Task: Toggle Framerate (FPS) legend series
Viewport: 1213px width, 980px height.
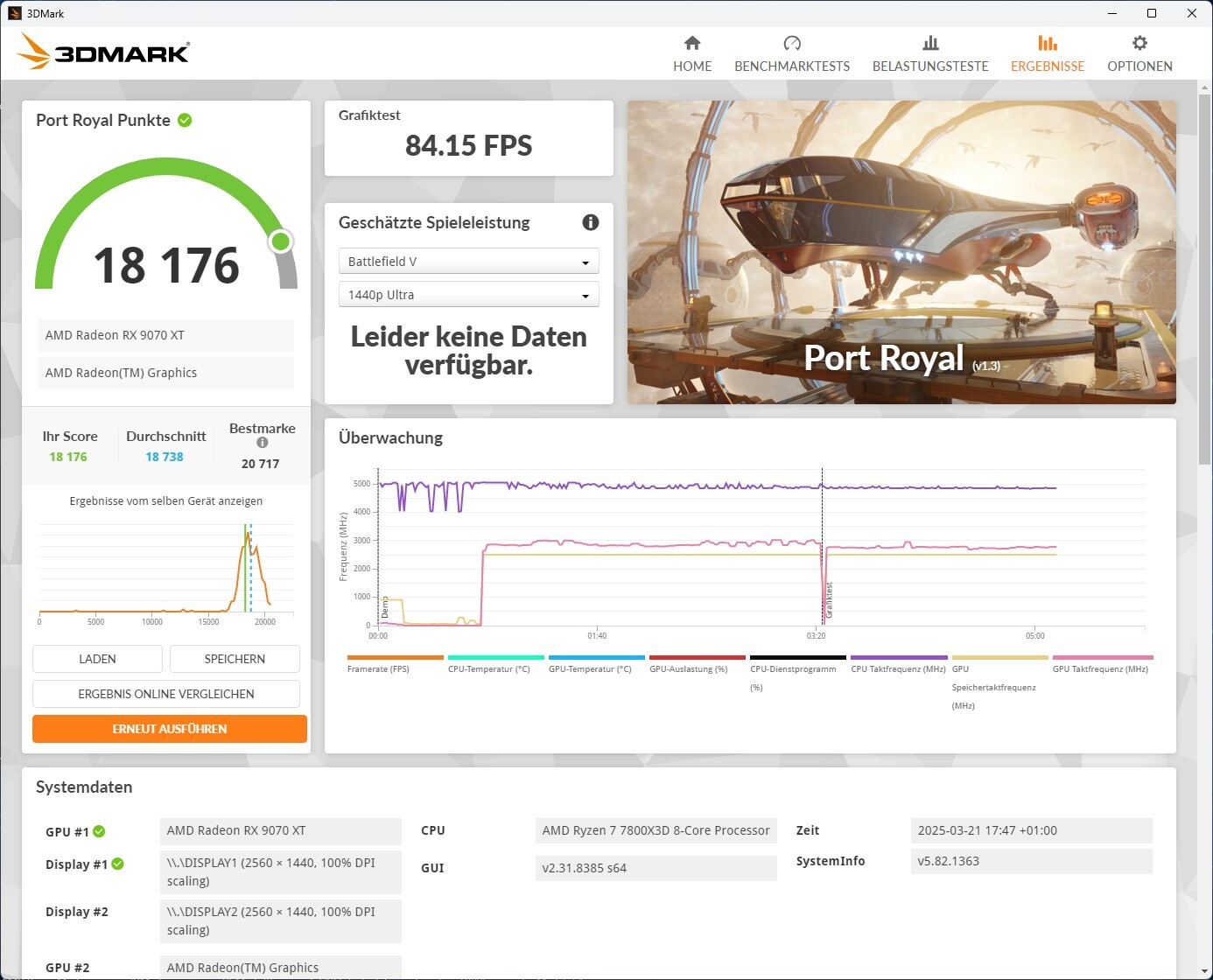Action: click(395, 664)
